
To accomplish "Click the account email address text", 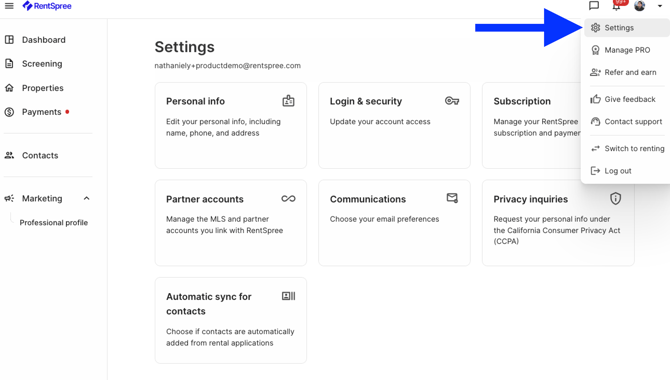I will click(x=228, y=66).
